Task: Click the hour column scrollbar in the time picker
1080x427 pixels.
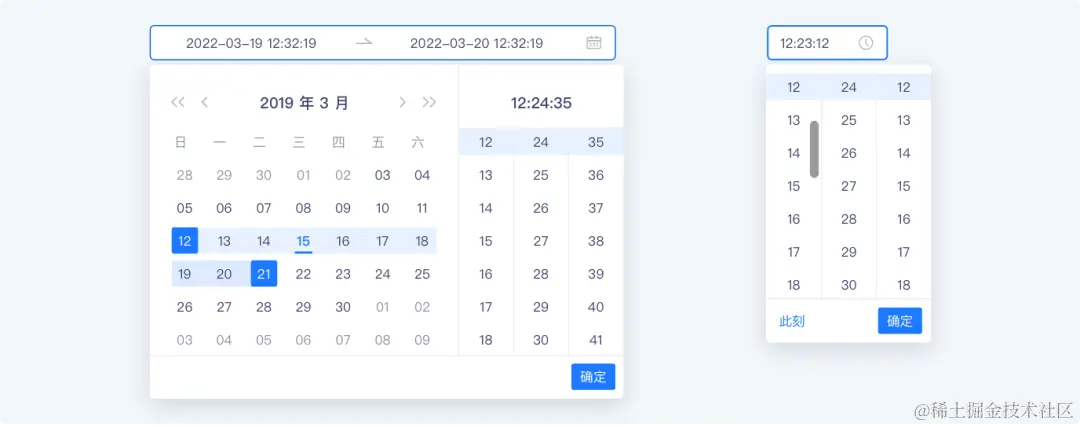Action: click(x=814, y=149)
